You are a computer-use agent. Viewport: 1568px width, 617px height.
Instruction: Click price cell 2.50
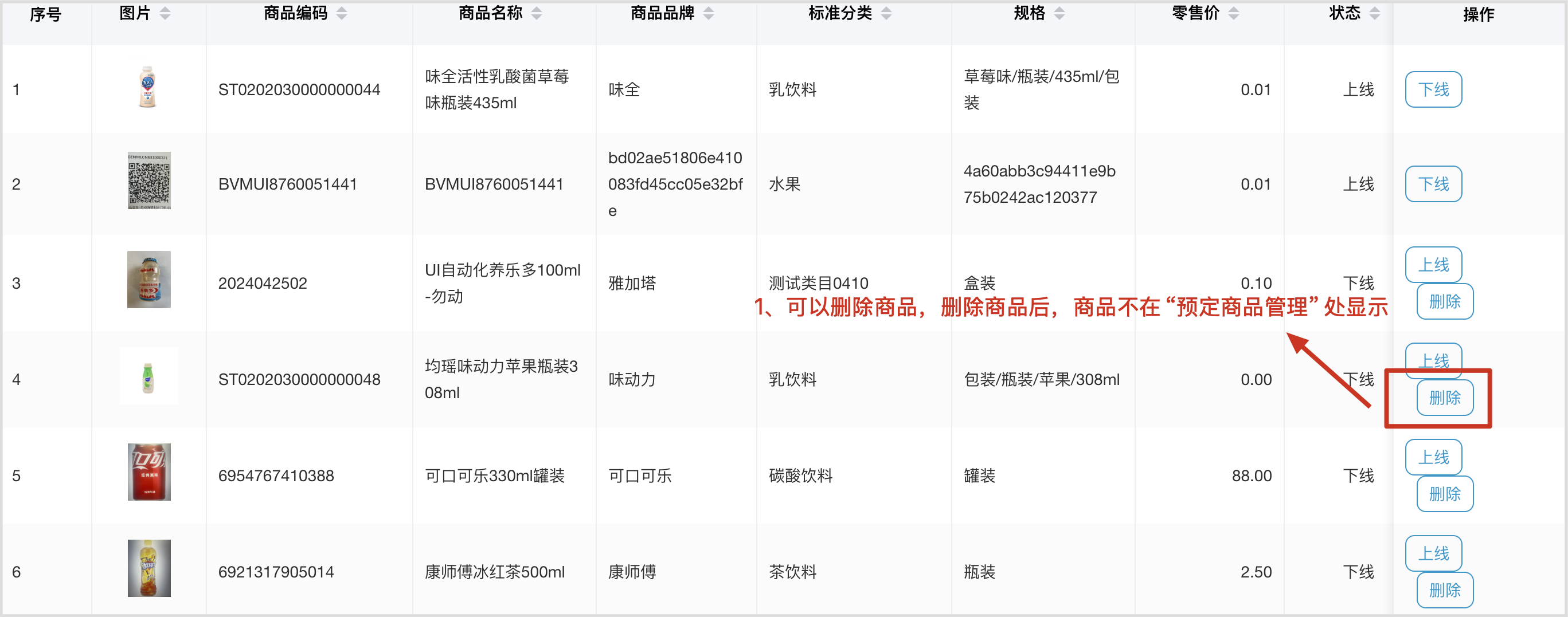tap(1256, 571)
